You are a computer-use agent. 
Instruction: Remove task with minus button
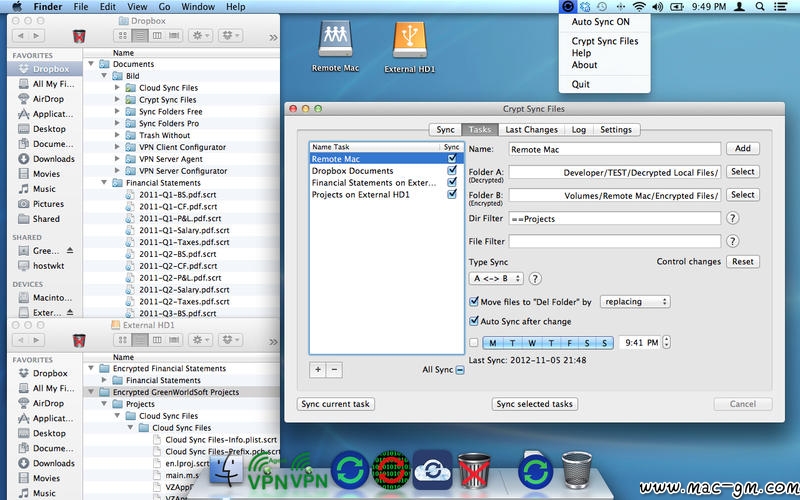pyautogui.click(x=334, y=369)
